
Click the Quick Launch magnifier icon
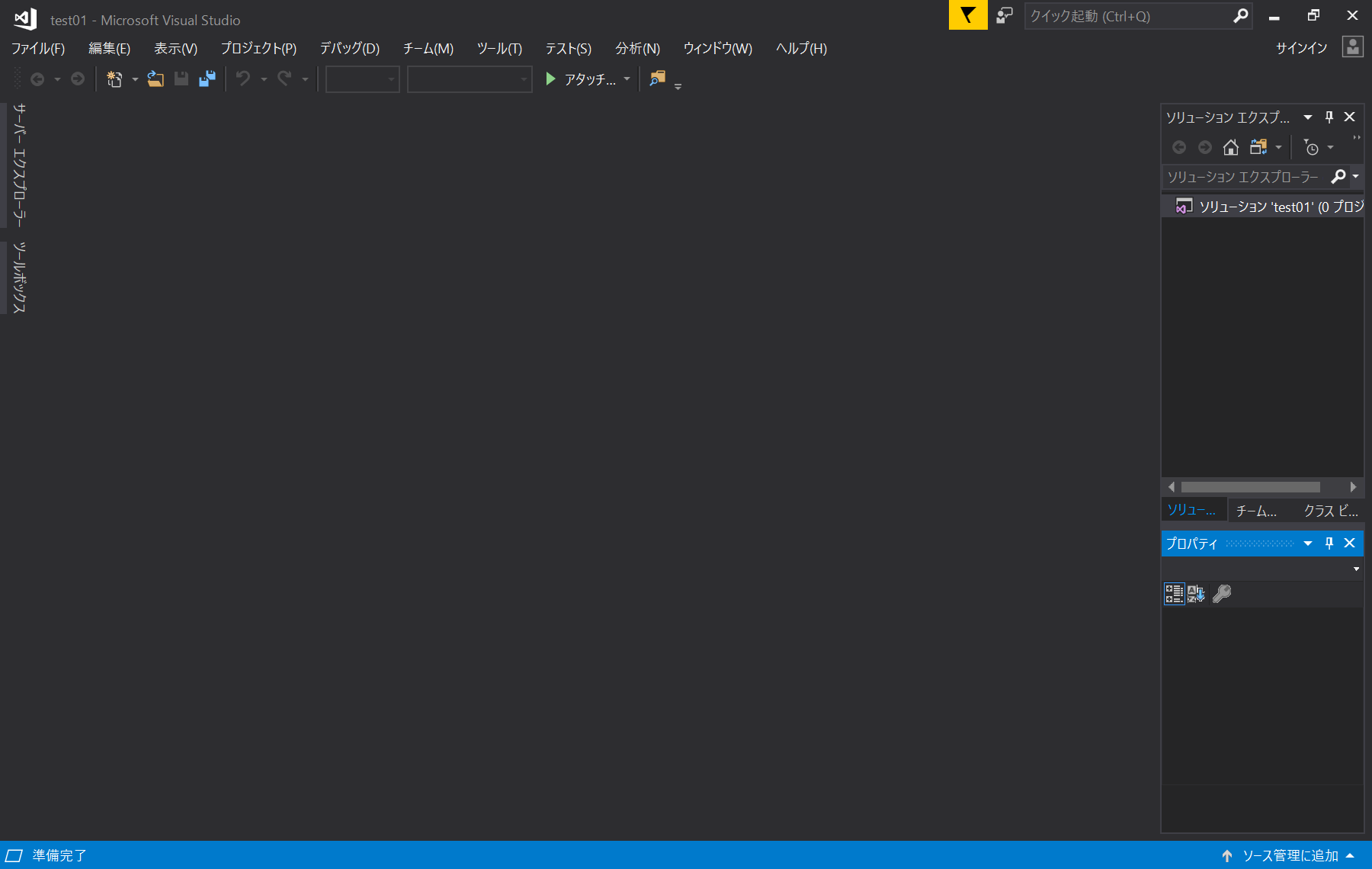pos(1240,15)
